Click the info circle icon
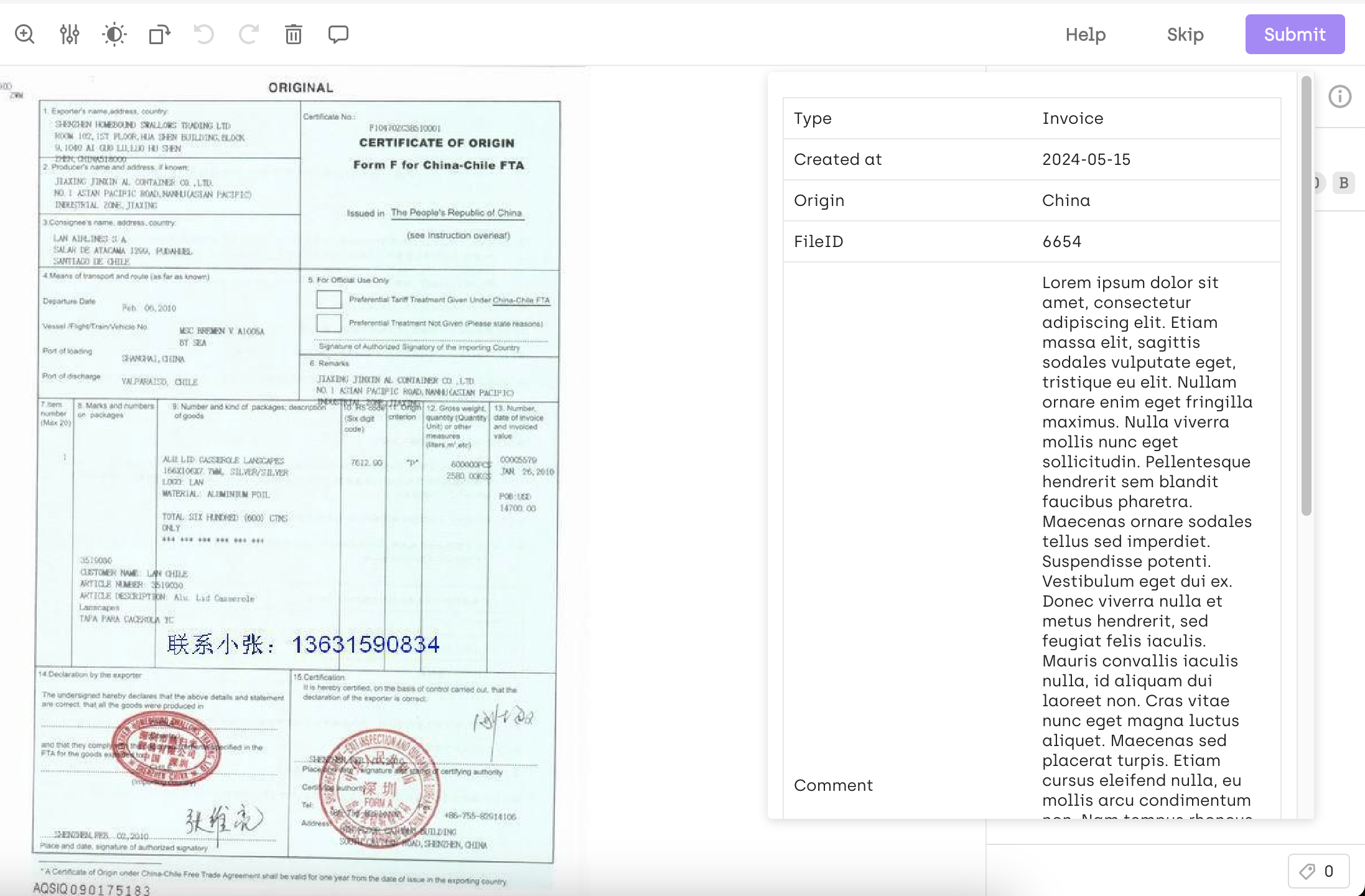The image size is (1365, 896). (1339, 96)
